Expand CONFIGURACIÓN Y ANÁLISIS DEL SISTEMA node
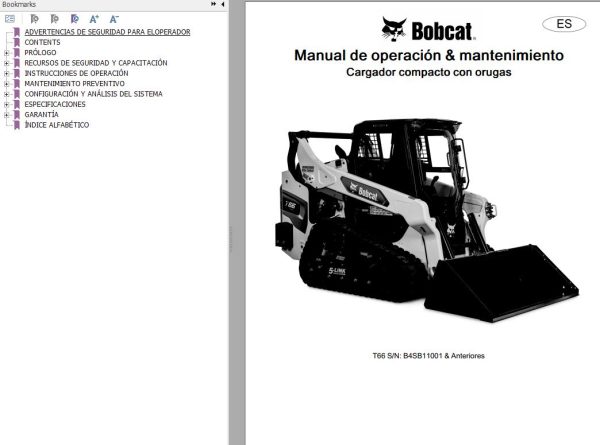This screenshot has width=600, height=445. [x=6, y=94]
